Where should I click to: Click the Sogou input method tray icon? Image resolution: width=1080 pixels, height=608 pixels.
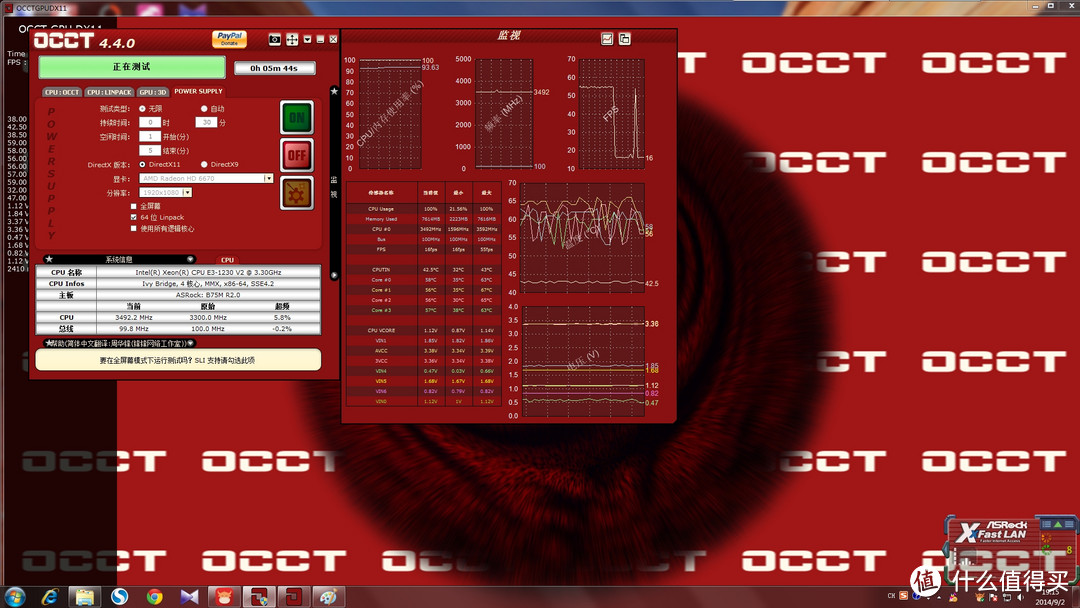tap(904, 596)
